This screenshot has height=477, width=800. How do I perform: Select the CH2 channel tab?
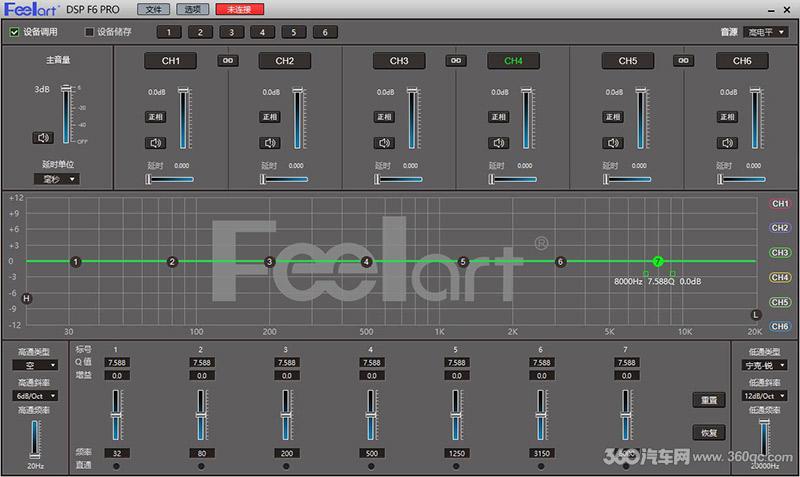pos(285,61)
